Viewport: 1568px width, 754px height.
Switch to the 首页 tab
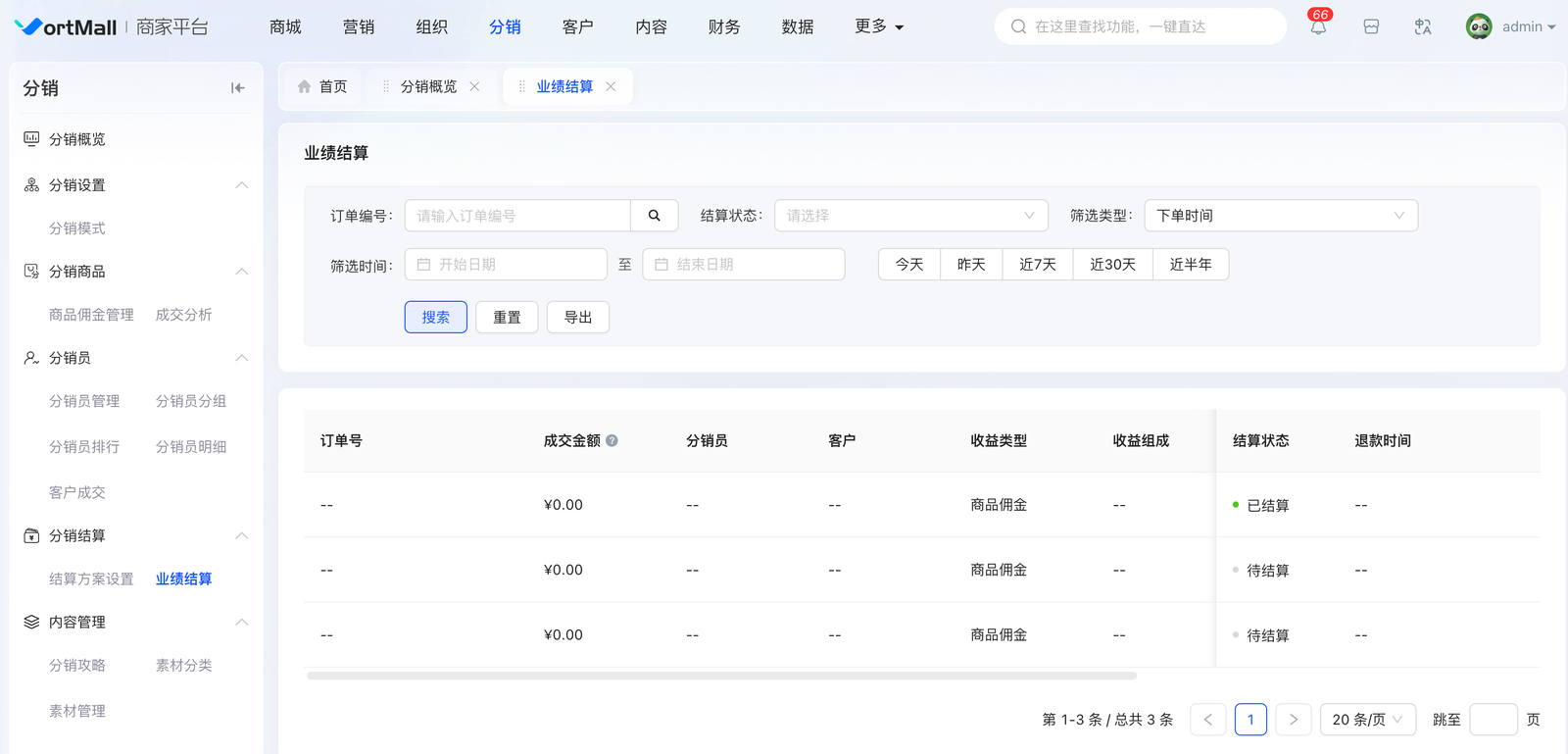point(322,86)
